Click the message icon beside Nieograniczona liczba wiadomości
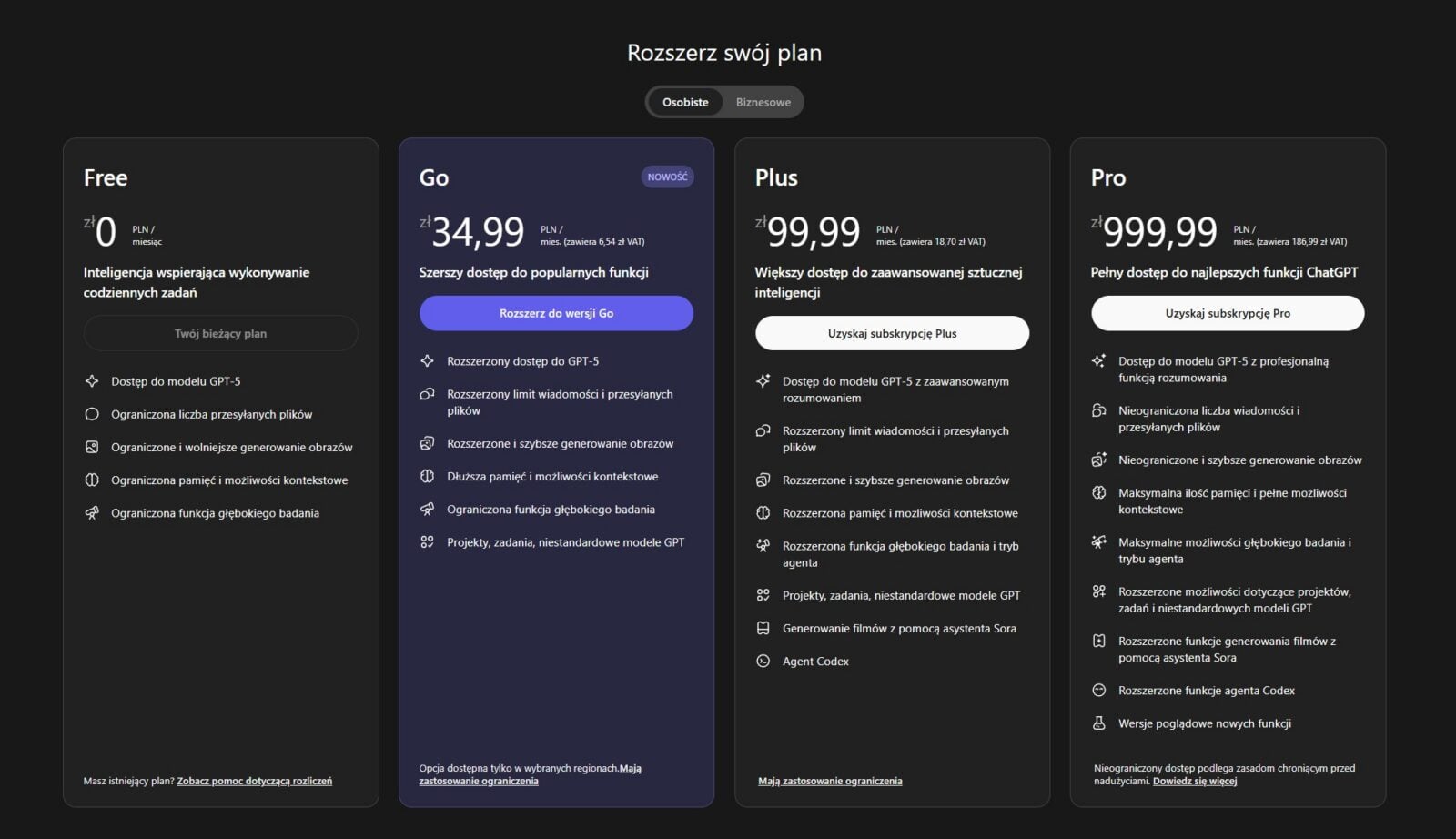 pos(1098,410)
